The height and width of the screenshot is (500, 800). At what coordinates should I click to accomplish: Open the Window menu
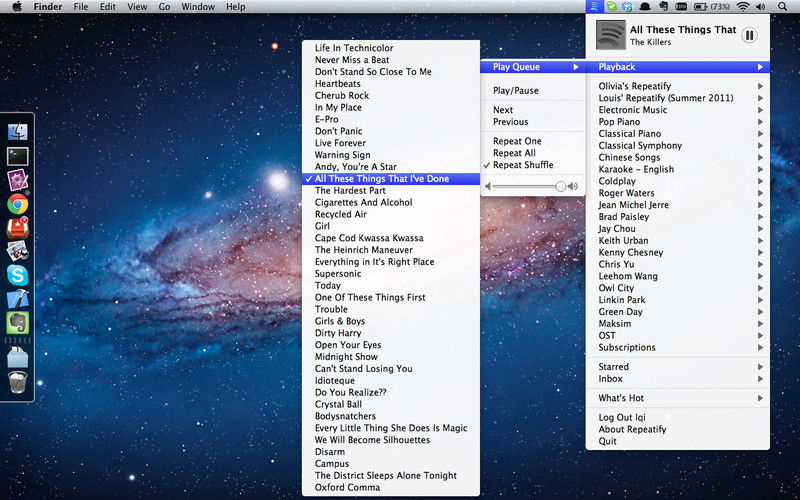click(x=198, y=7)
